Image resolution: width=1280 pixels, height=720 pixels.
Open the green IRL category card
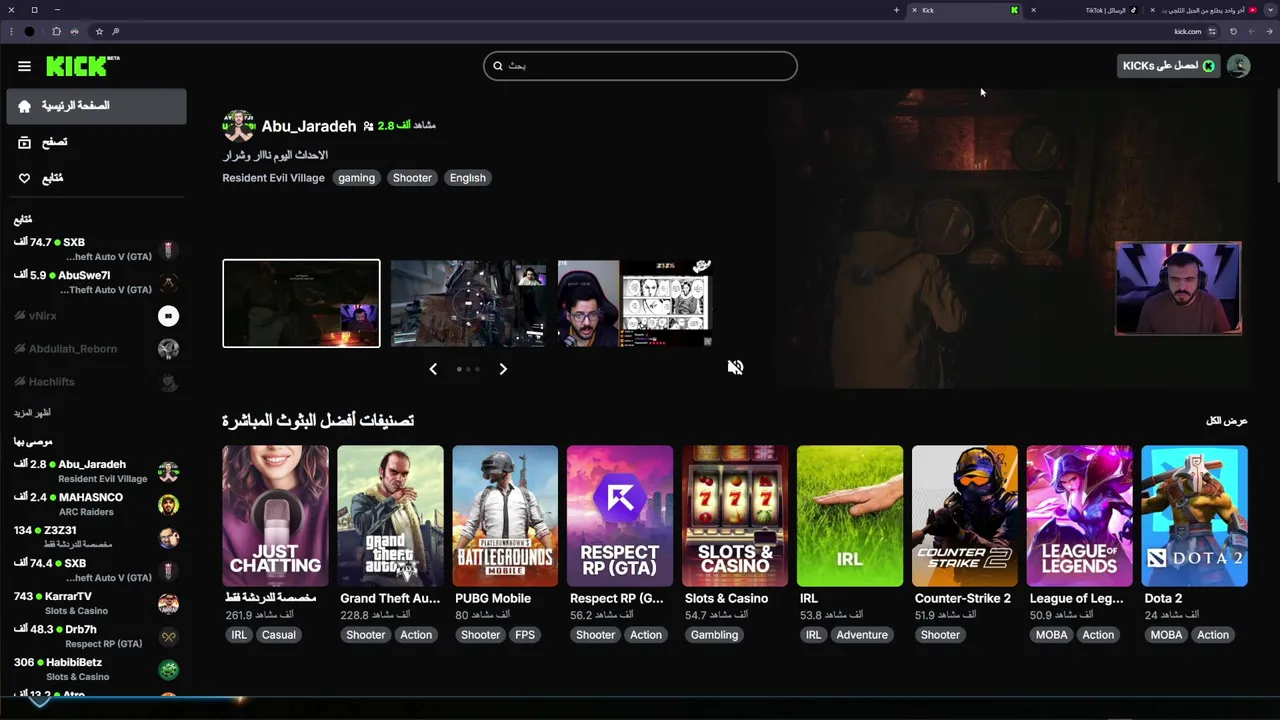(850, 516)
